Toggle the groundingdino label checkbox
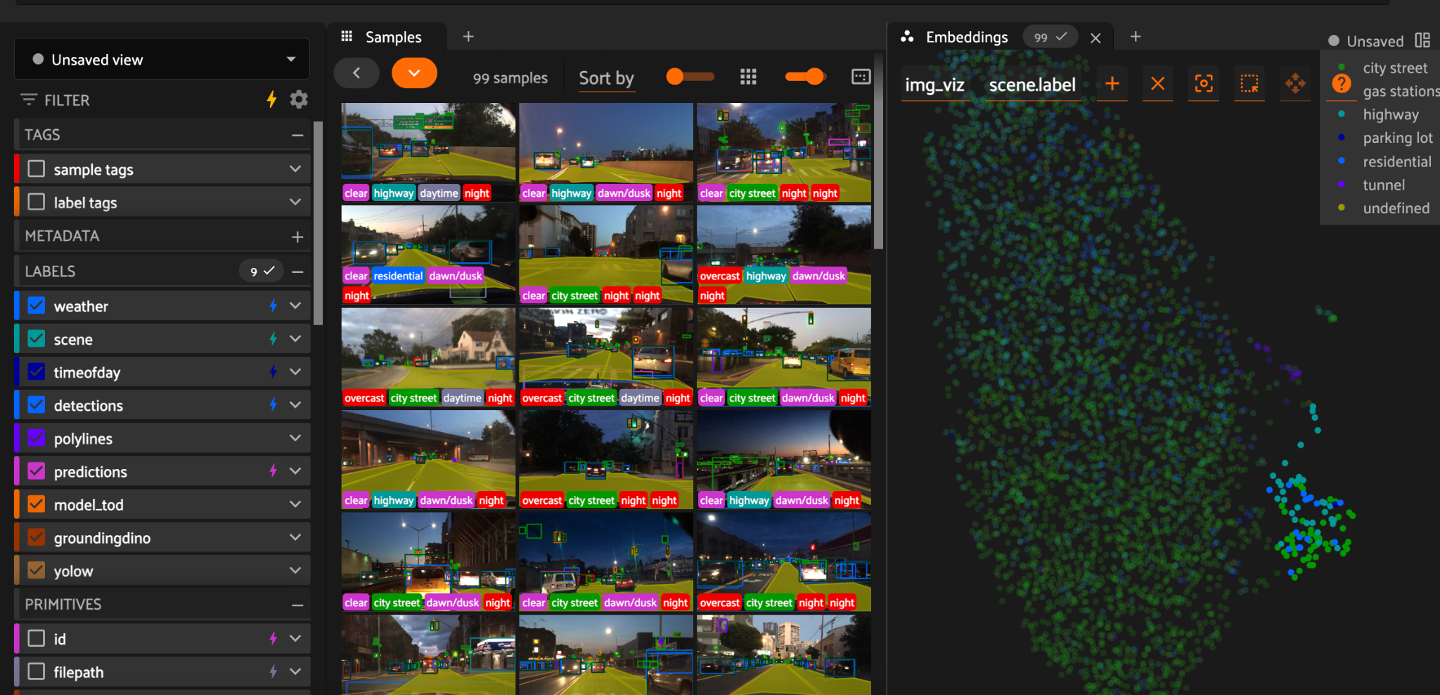 [37, 538]
